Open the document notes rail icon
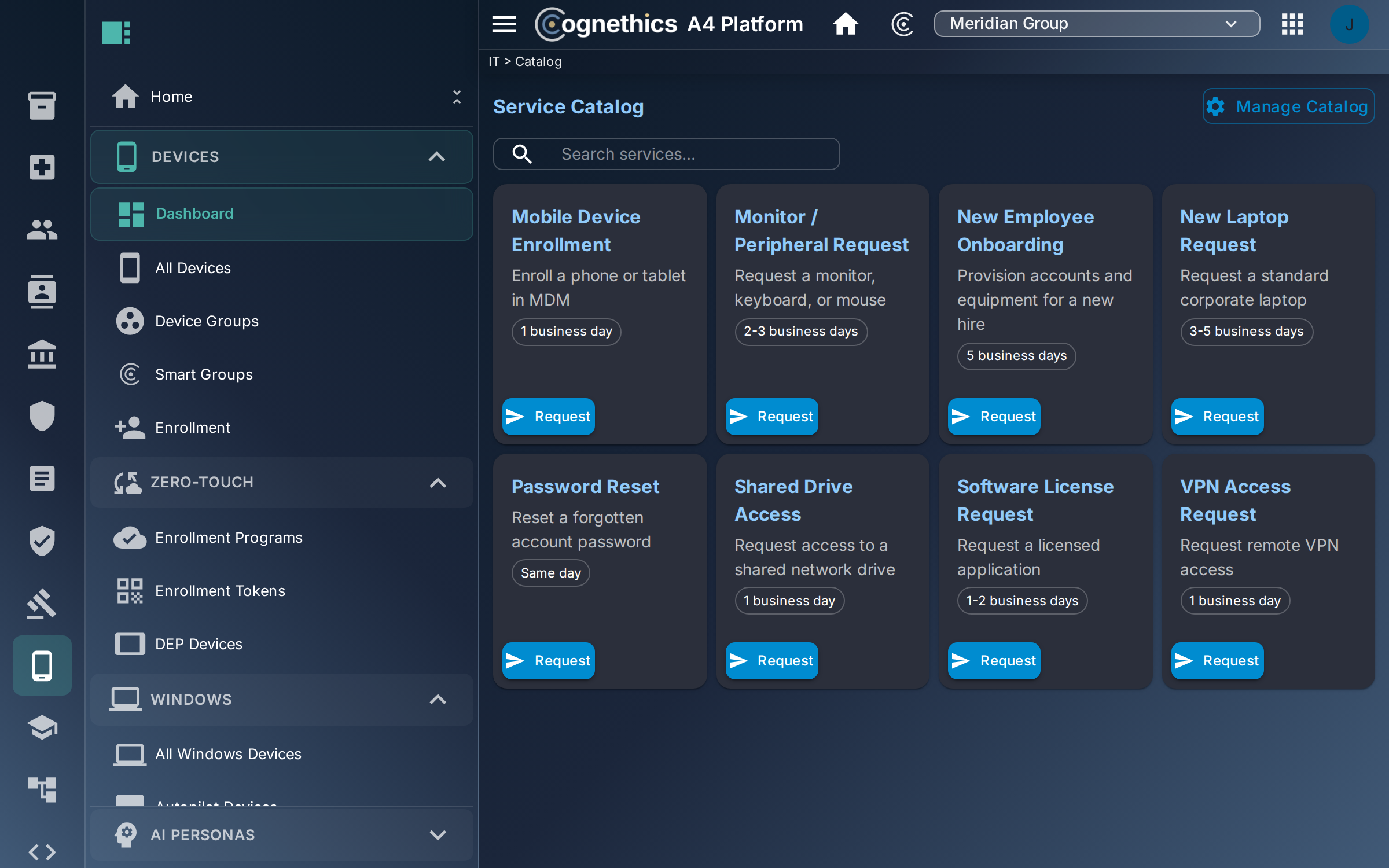 coord(42,479)
